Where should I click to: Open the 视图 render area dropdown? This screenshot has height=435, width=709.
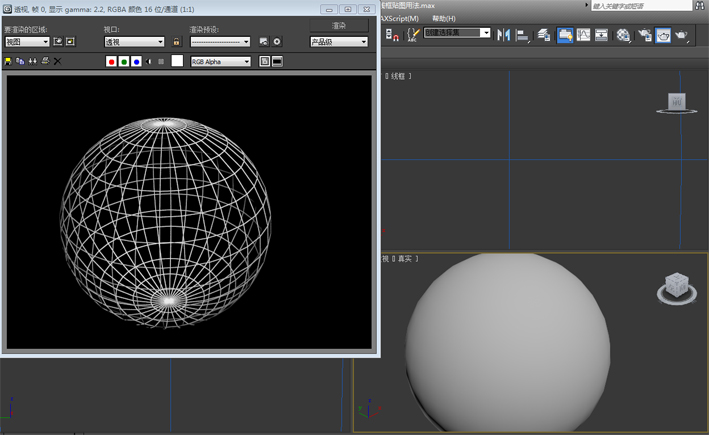click(x=27, y=42)
